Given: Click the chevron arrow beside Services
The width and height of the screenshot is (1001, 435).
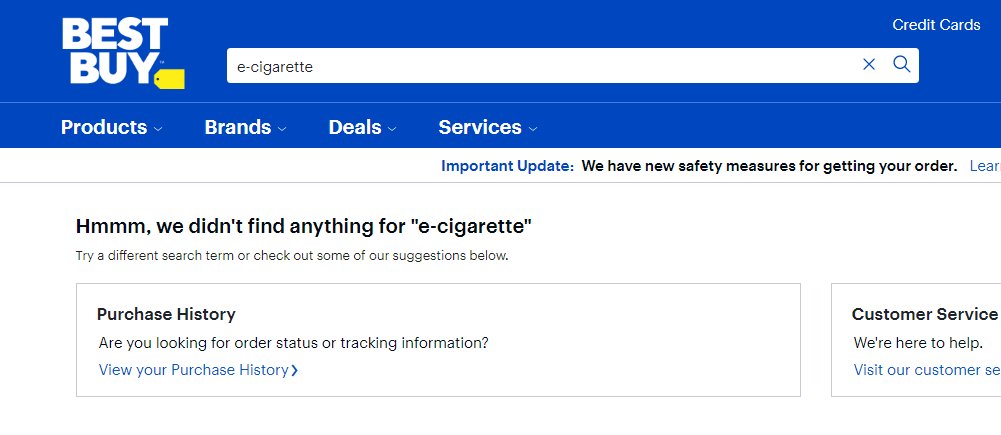Looking at the screenshot, I should point(533,129).
